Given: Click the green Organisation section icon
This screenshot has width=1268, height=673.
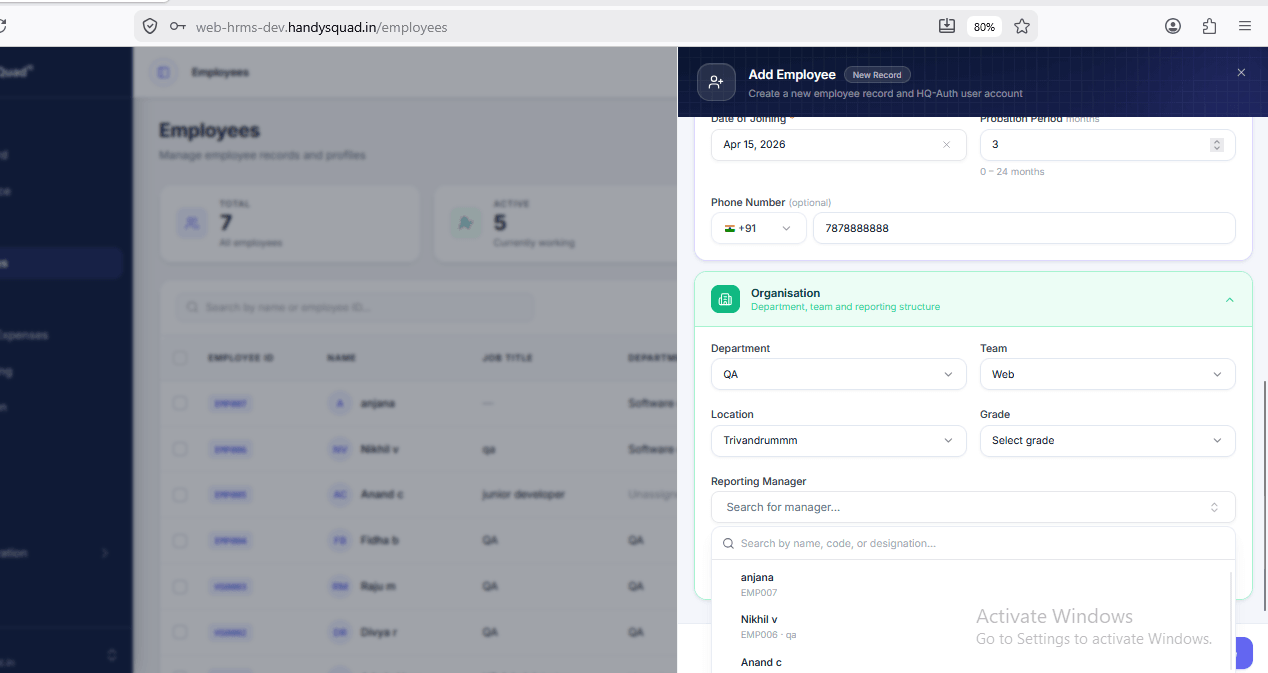Looking at the screenshot, I should [x=725, y=299].
